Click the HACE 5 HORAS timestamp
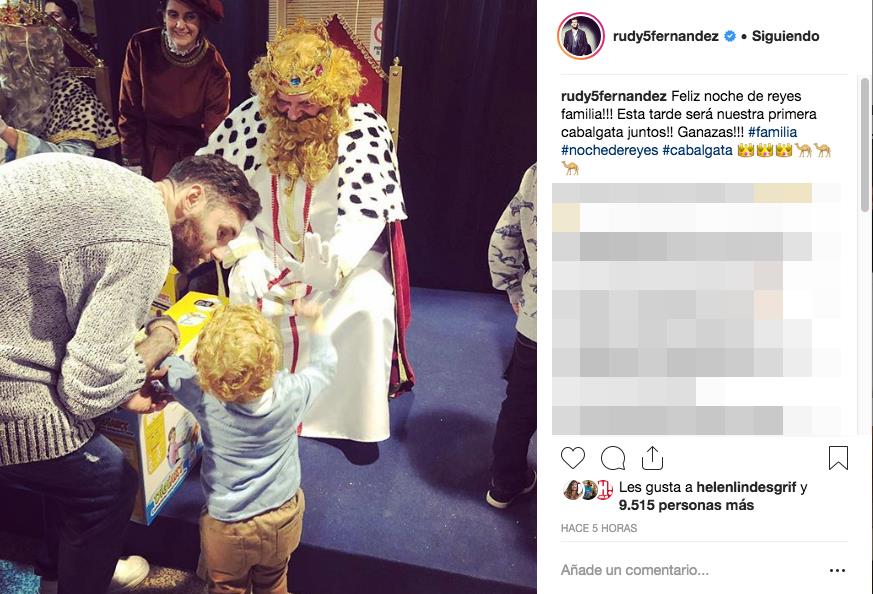The height and width of the screenshot is (594, 873). point(599,528)
